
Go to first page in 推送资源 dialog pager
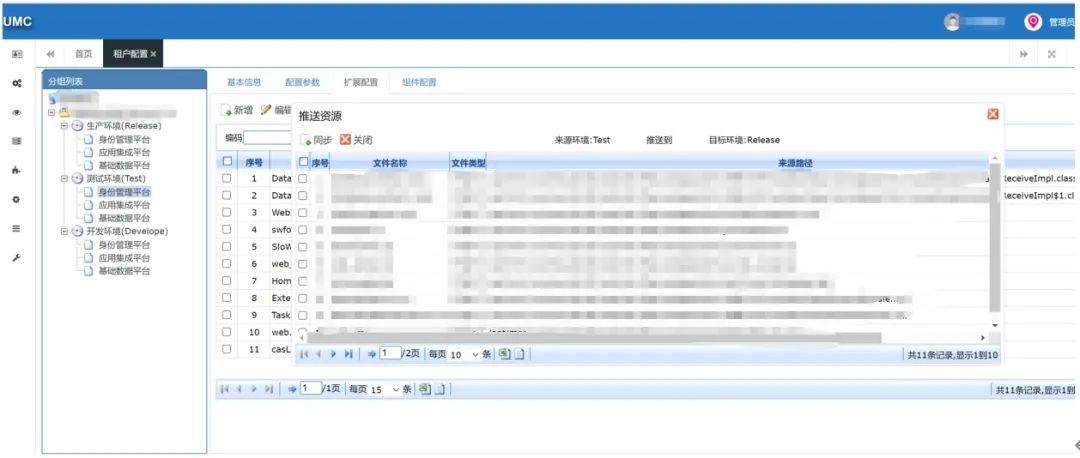(x=304, y=354)
